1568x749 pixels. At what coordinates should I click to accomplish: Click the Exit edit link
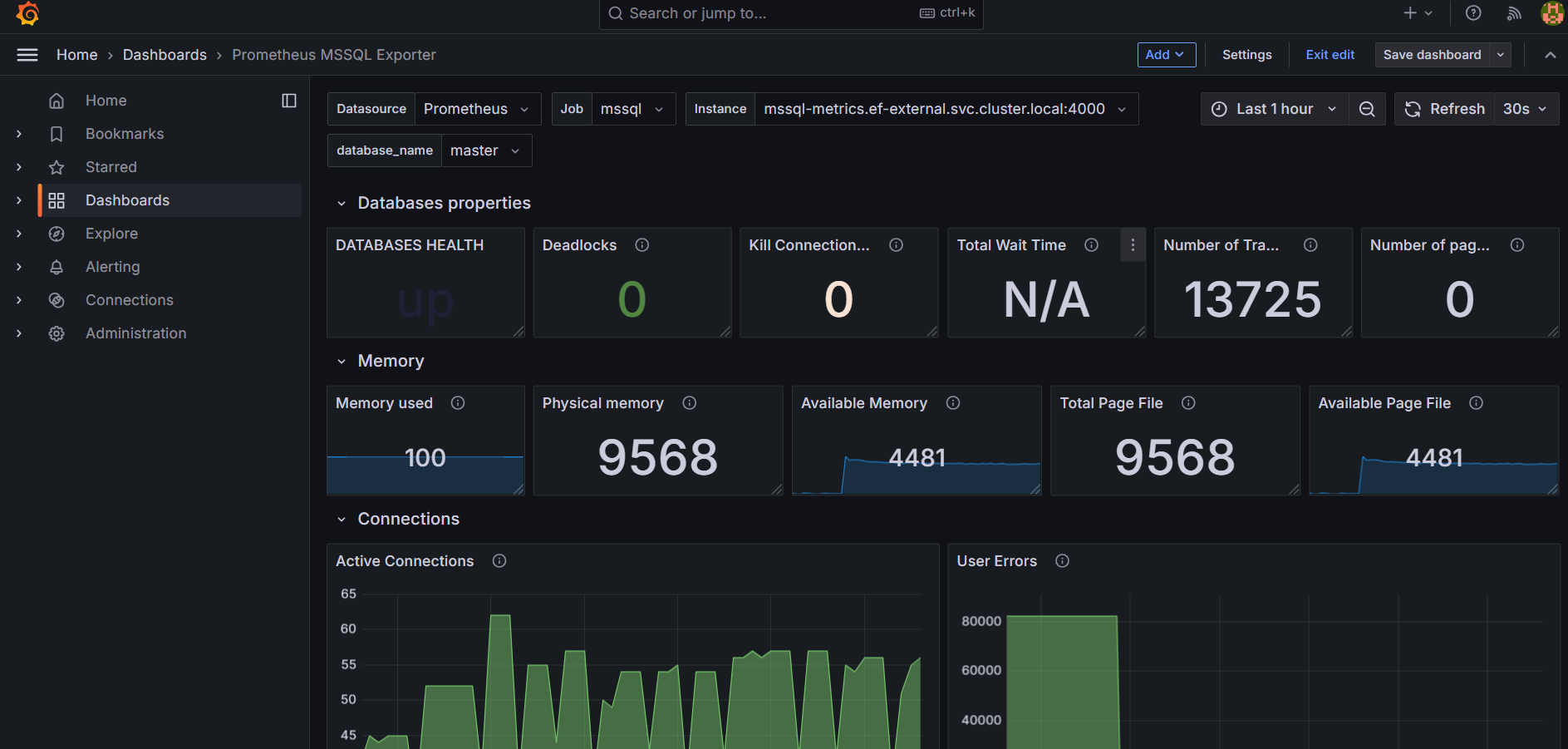1330,55
